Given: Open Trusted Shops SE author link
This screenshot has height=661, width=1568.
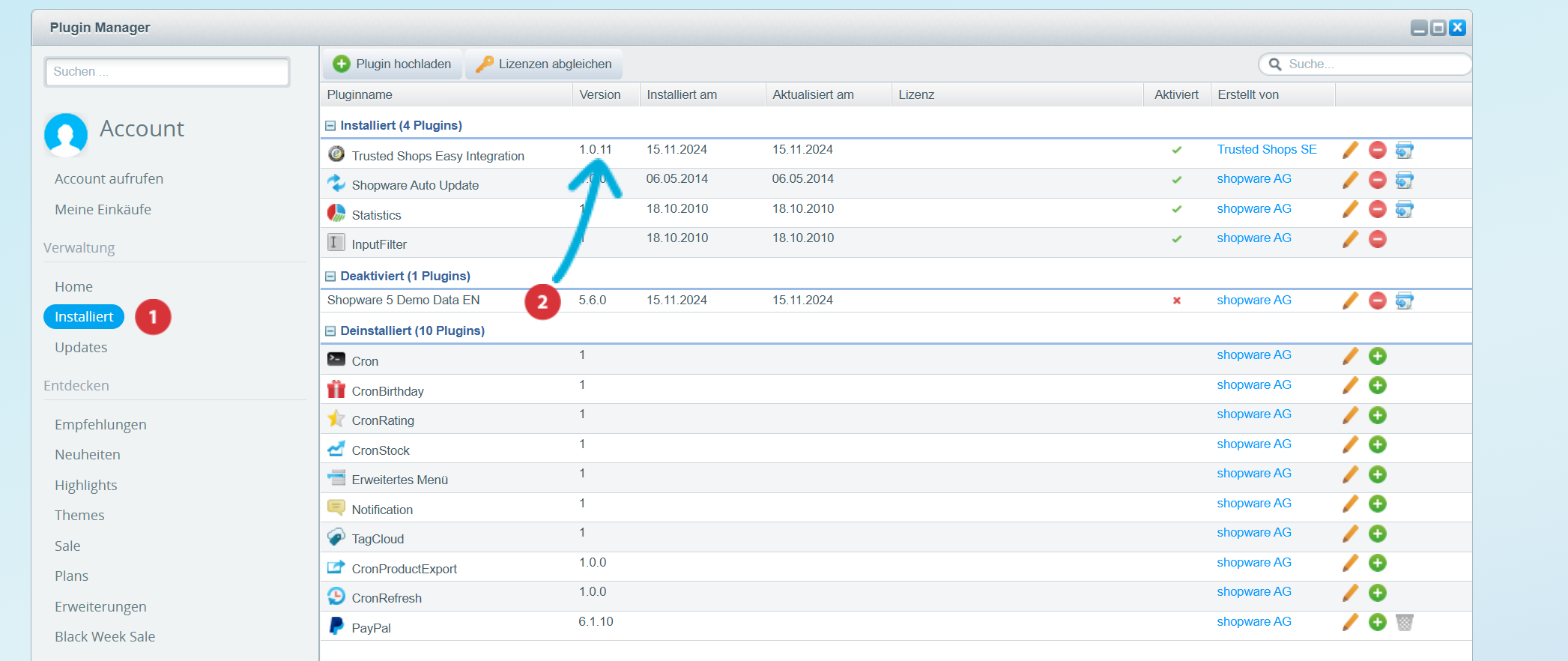Looking at the screenshot, I should point(1267,150).
